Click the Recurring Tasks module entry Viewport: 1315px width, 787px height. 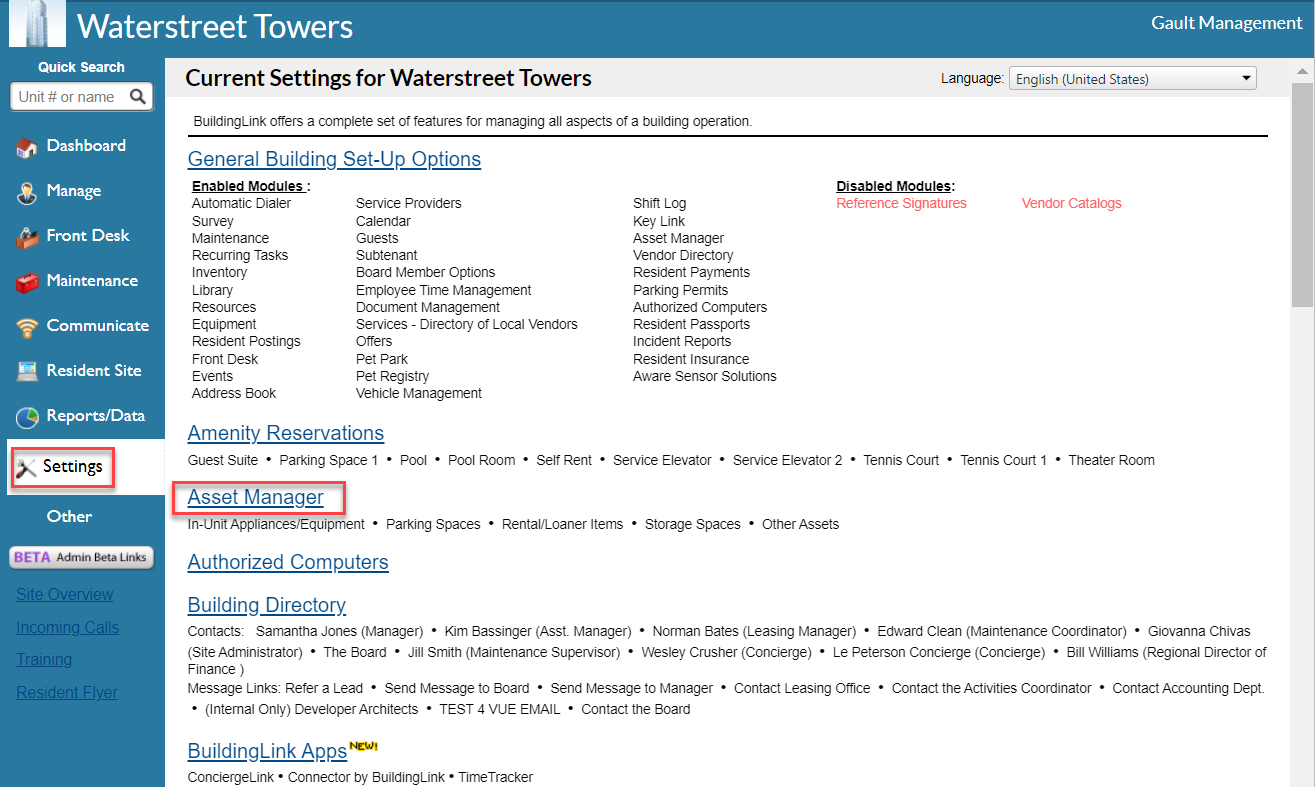click(x=240, y=255)
